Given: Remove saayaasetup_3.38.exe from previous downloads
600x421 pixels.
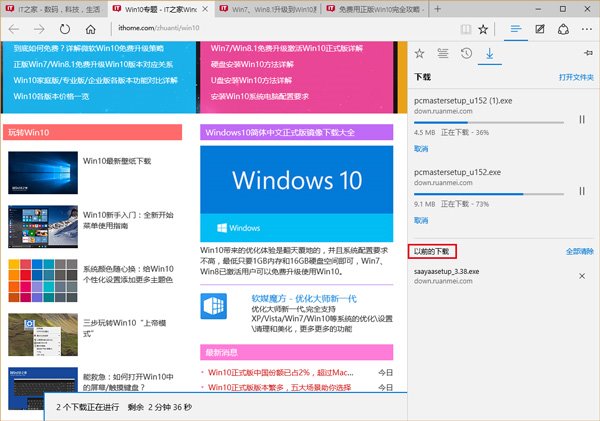Looking at the screenshot, I should click(581, 275).
